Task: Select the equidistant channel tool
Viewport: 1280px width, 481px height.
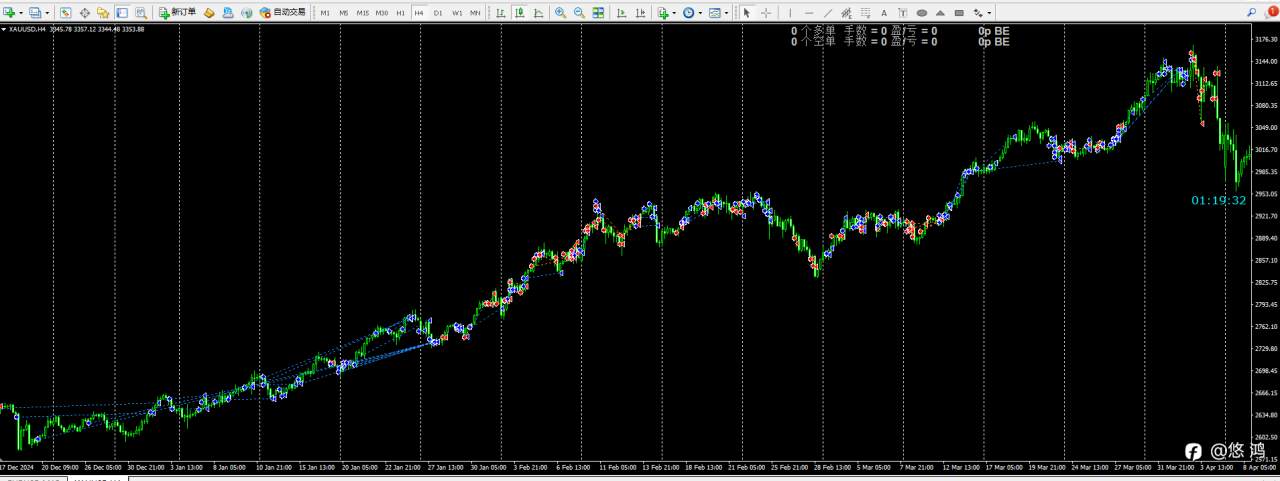Action: click(x=846, y=12)
